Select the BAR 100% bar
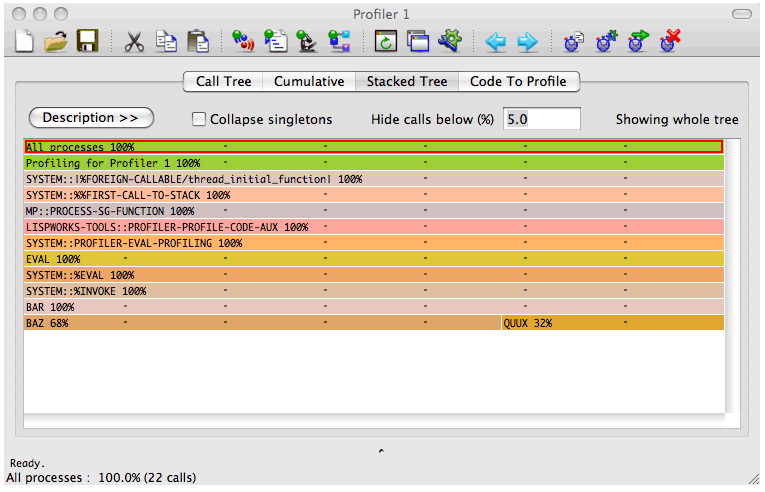 click(x=374, y=307)
